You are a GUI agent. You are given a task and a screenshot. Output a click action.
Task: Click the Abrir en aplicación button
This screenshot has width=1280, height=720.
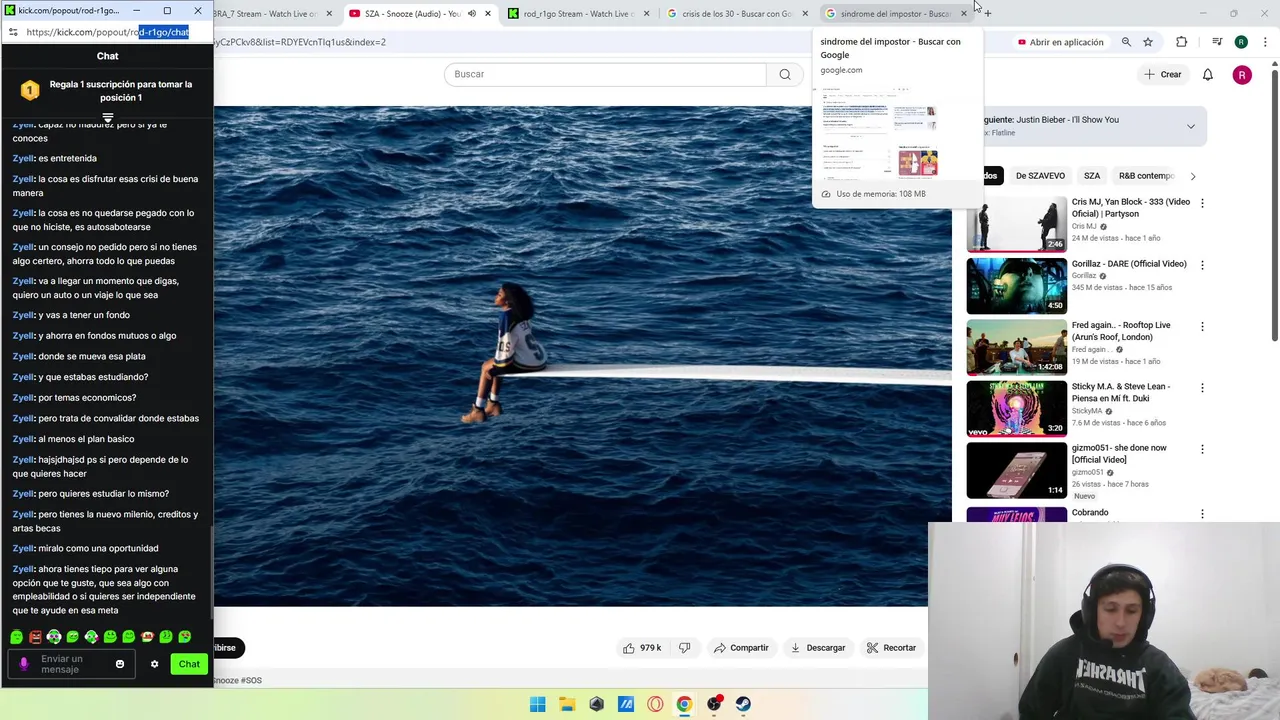tap(1060, 42)
